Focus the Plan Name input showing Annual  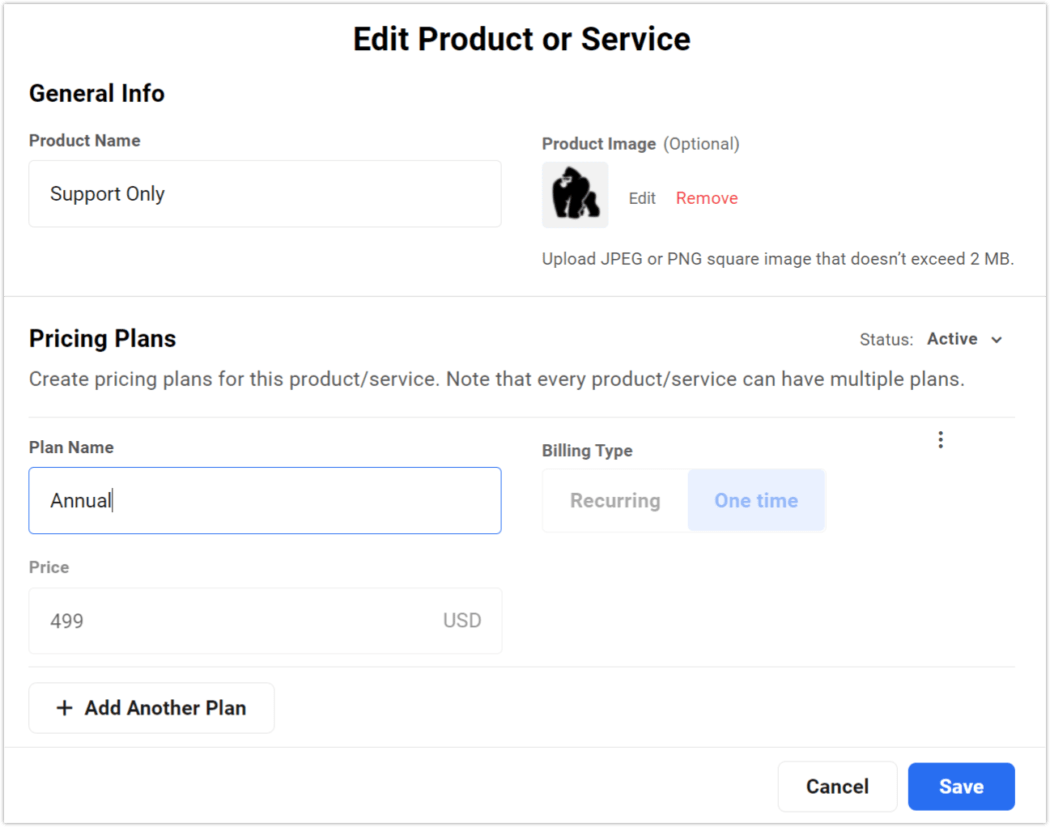[x=265, y=500]
